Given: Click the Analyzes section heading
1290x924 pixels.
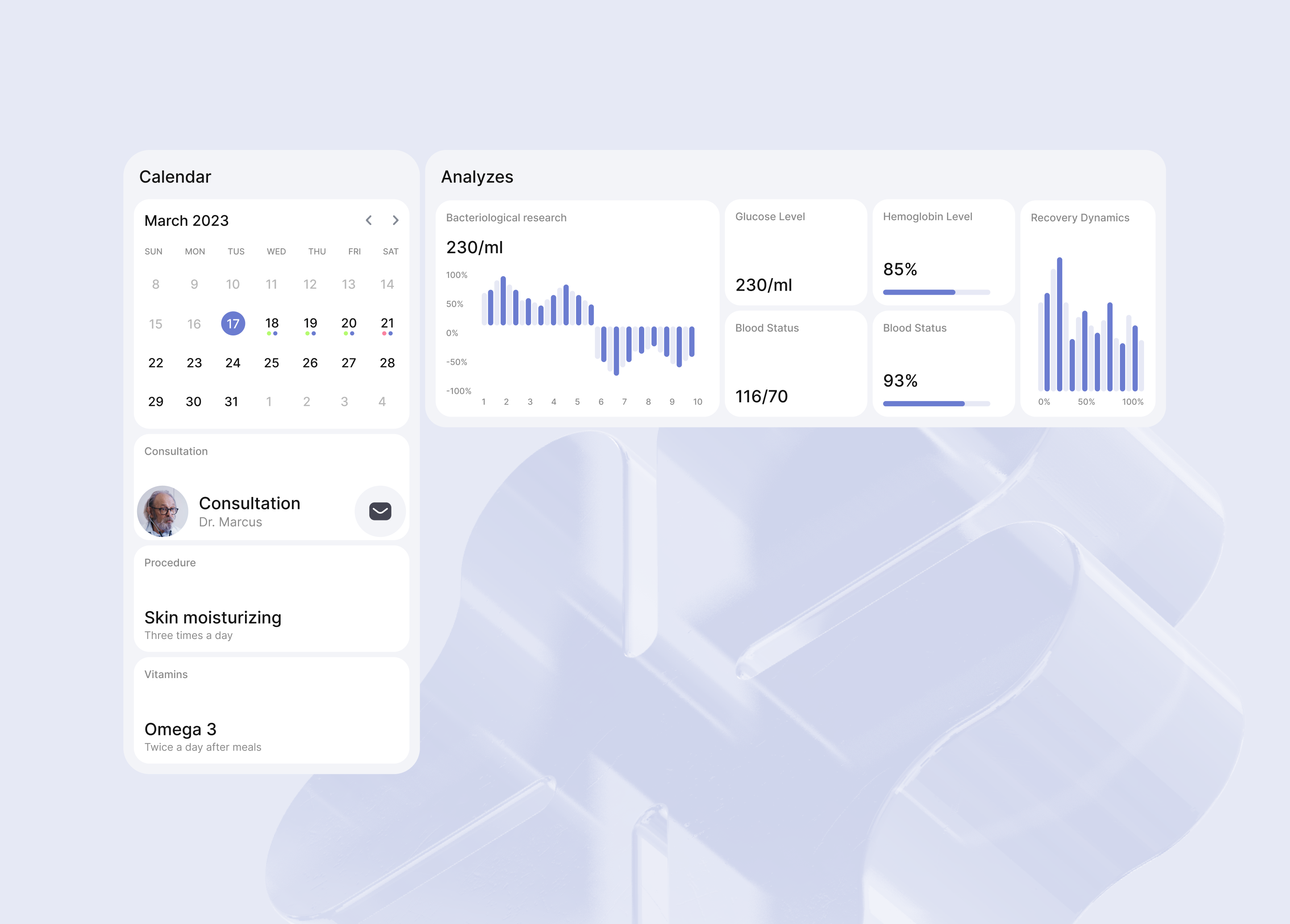Looking at the screenshot, I should coord(477,177).
